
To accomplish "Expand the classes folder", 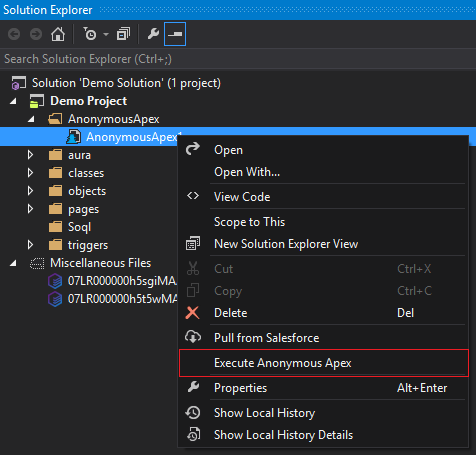I will (30, 173).
